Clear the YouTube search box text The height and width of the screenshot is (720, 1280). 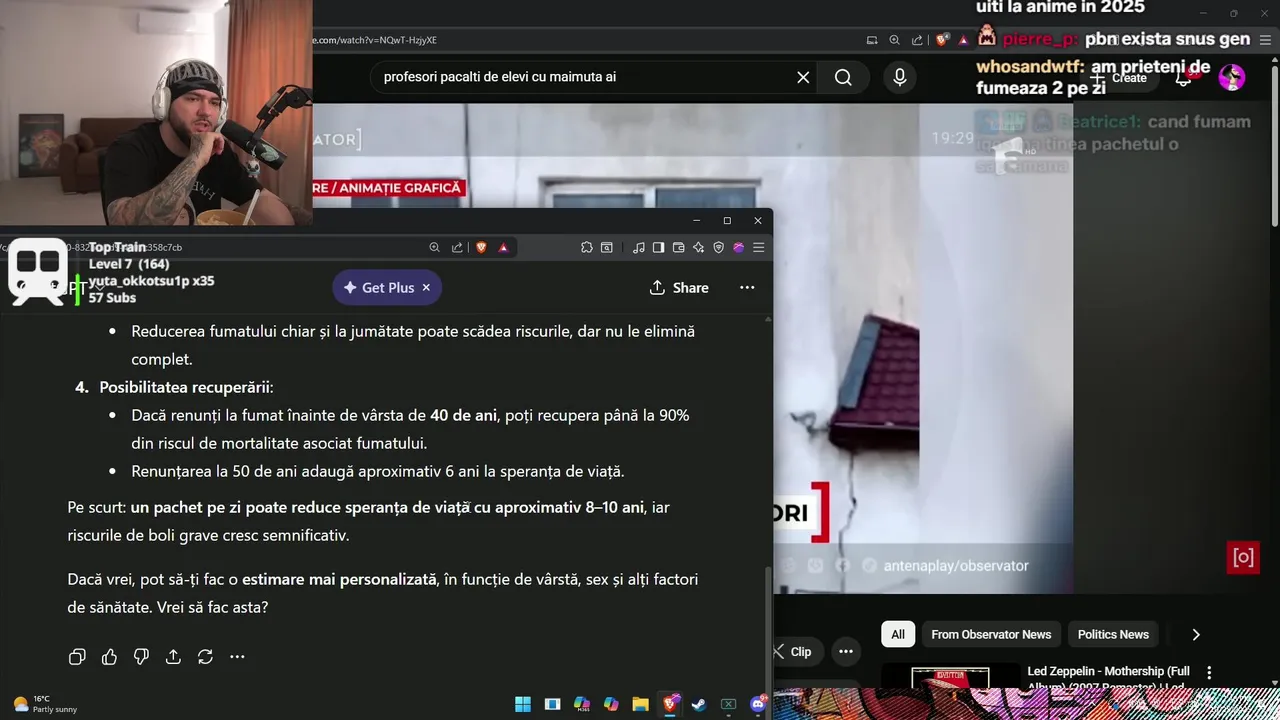803,77
